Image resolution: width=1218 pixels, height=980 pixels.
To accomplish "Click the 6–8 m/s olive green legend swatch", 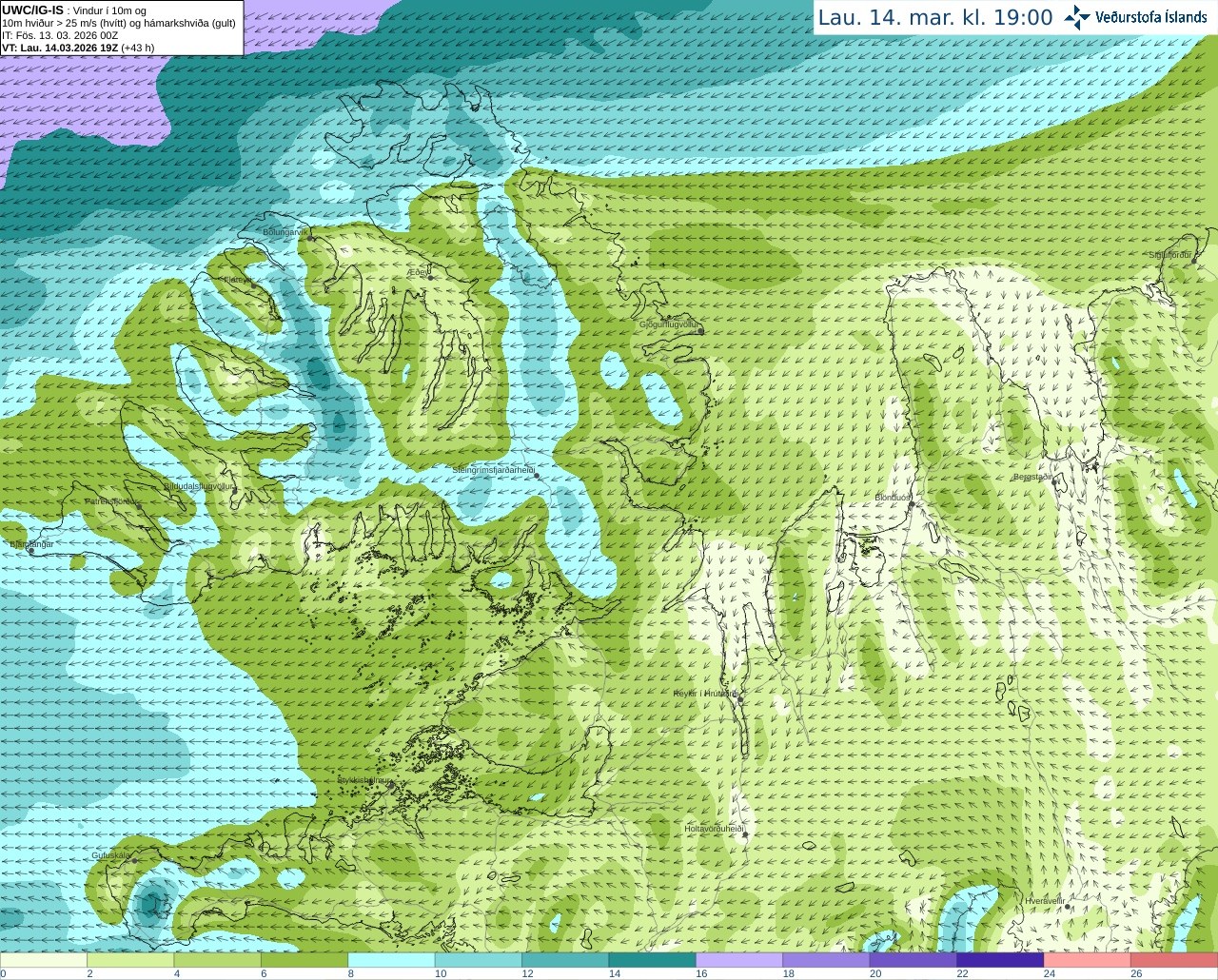I will [x=304, y=960].
